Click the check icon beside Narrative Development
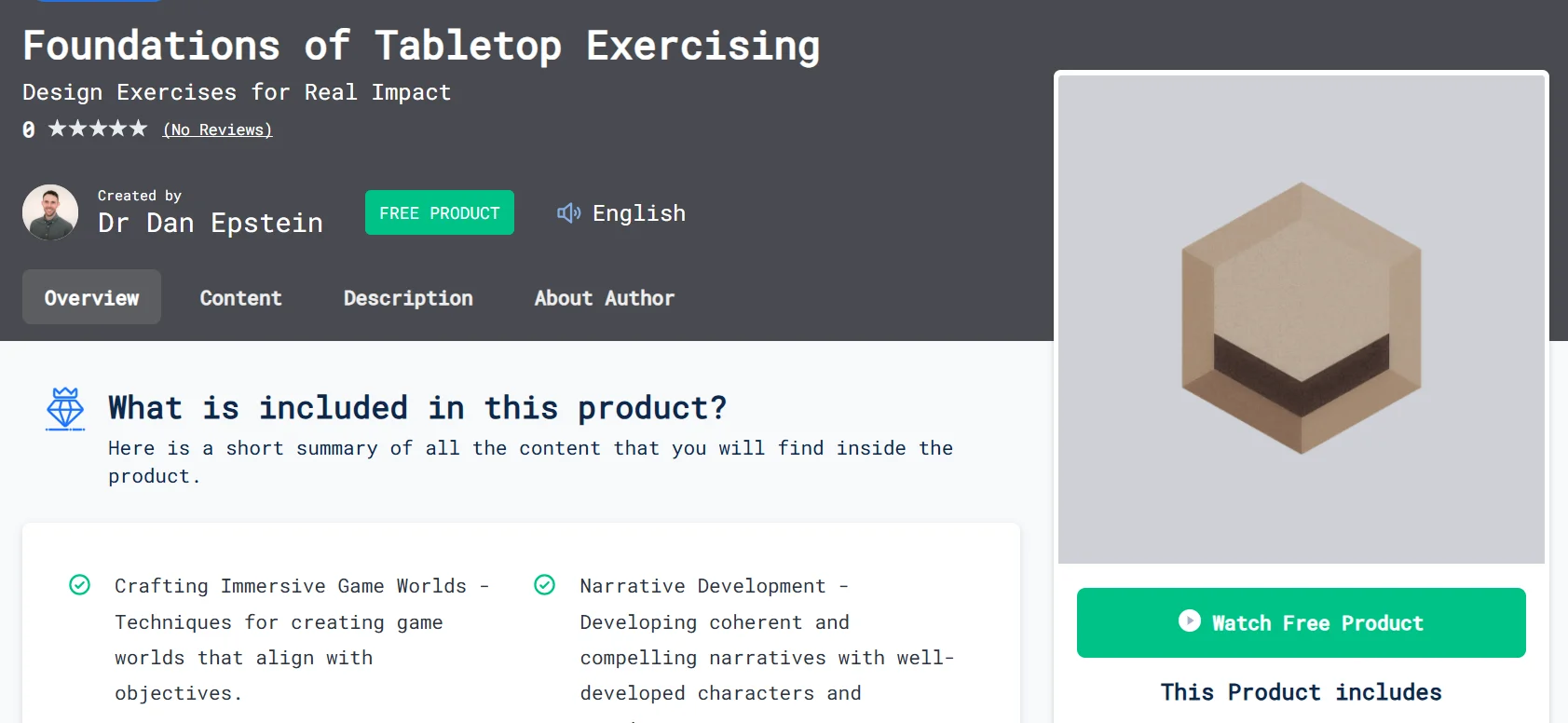The width and height of the screenshot is (1568, 723). click(x=545, y=585)
